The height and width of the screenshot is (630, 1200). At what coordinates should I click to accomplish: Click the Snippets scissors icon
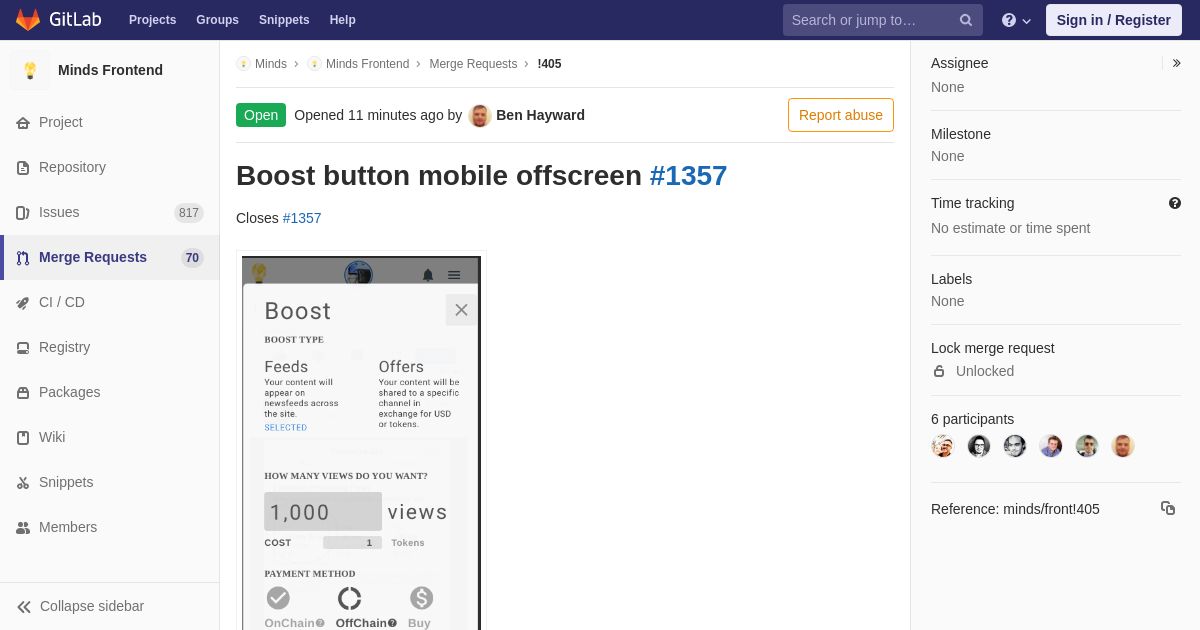[23, 482]
